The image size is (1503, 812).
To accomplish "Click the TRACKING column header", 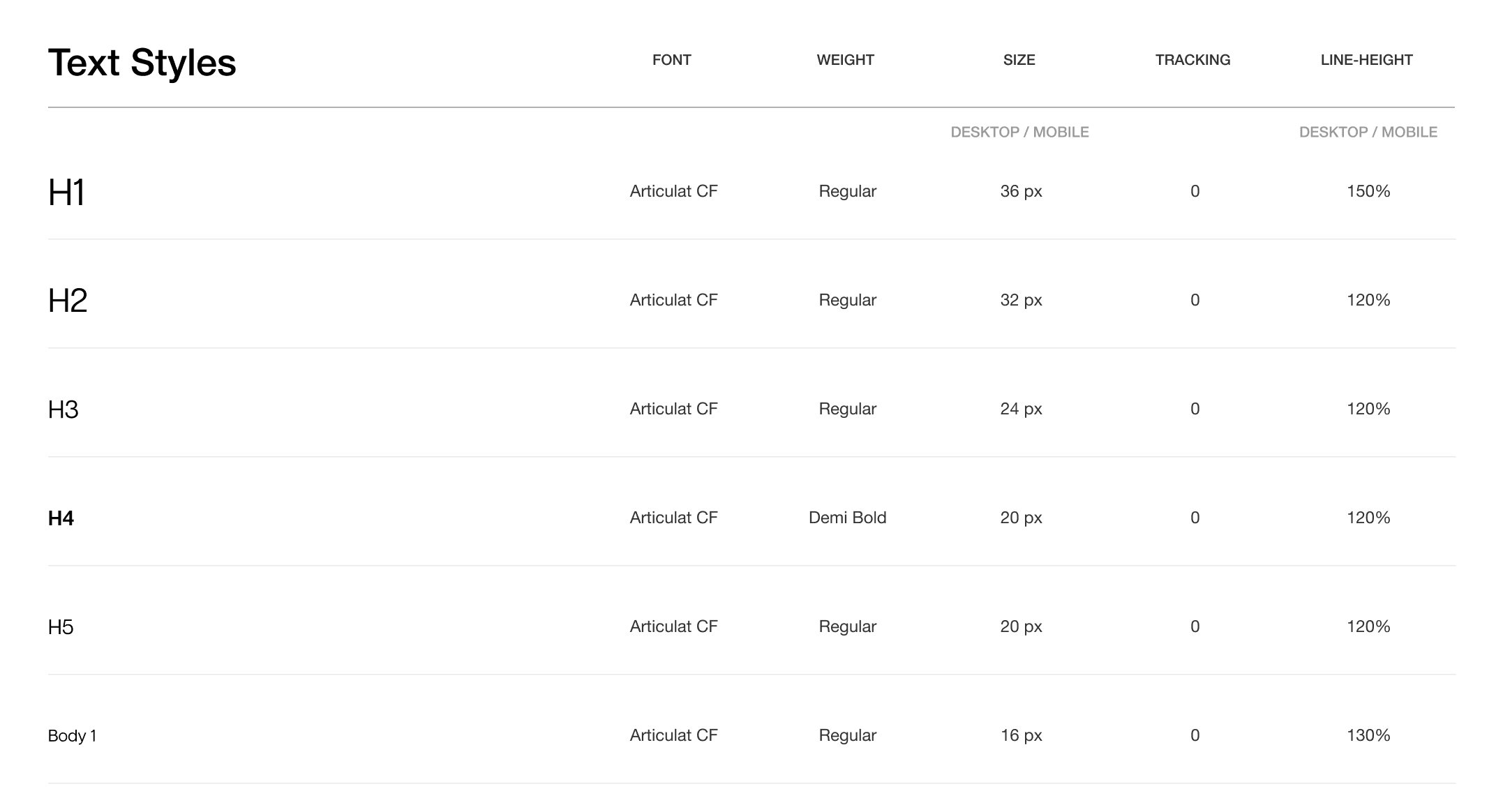I will [1192, 60].
